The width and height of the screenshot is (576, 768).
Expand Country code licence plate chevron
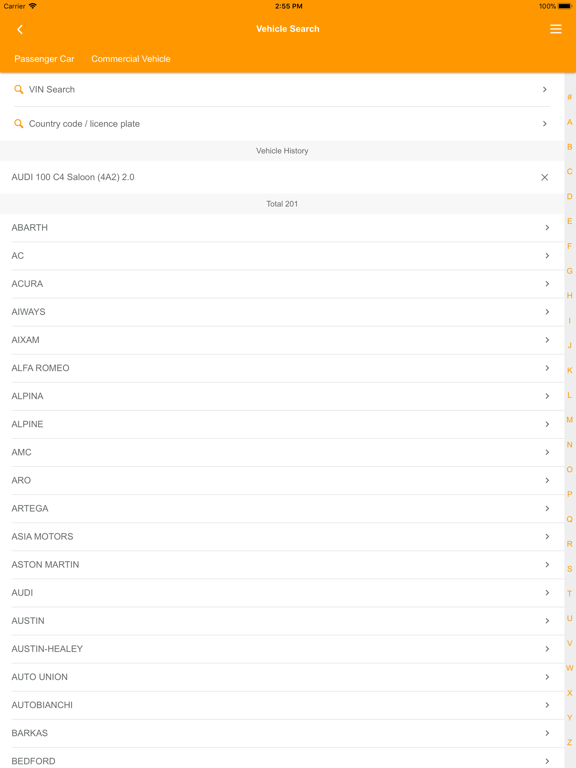545,123
